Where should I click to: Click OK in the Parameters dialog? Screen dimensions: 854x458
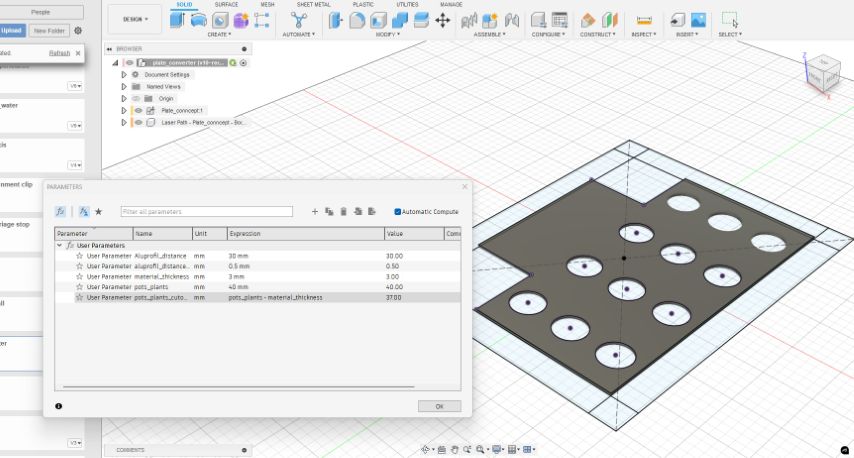coord(440,406)
